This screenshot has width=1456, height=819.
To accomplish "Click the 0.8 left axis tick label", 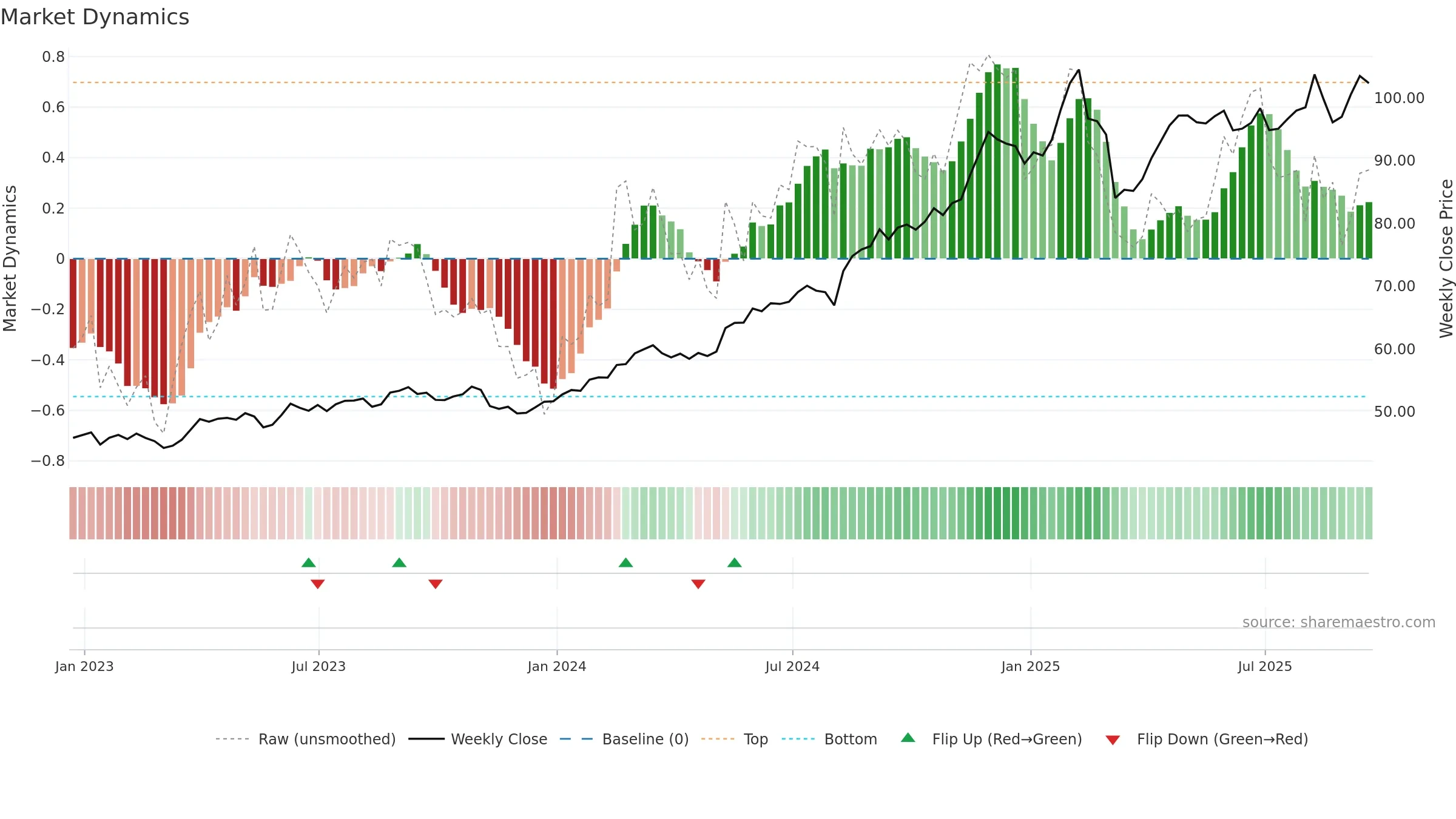I will (x=53, y=57).
